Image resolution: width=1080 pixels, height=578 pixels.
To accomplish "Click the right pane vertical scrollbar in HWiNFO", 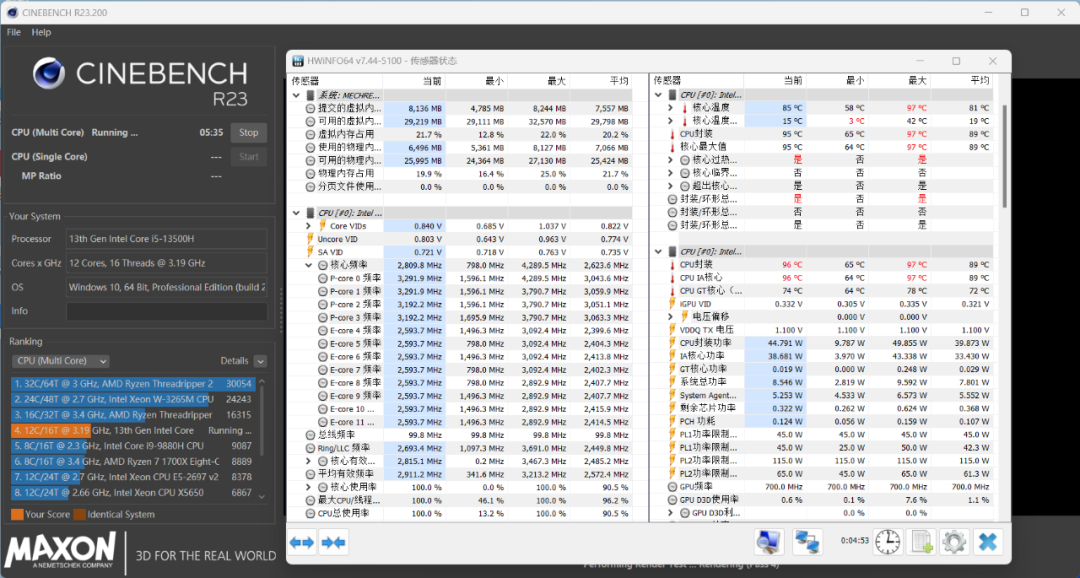I will pos(1003,156).
